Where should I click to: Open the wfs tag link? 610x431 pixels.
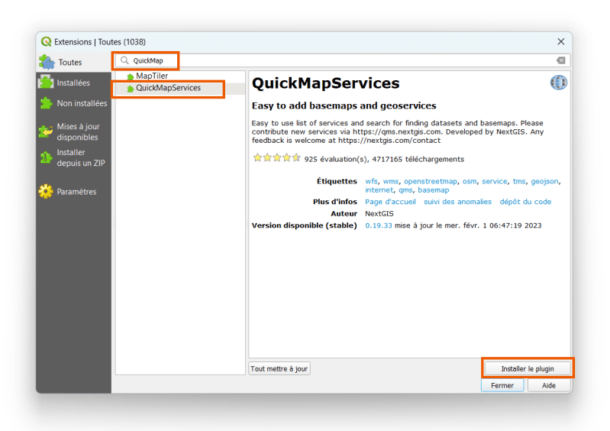371,181
